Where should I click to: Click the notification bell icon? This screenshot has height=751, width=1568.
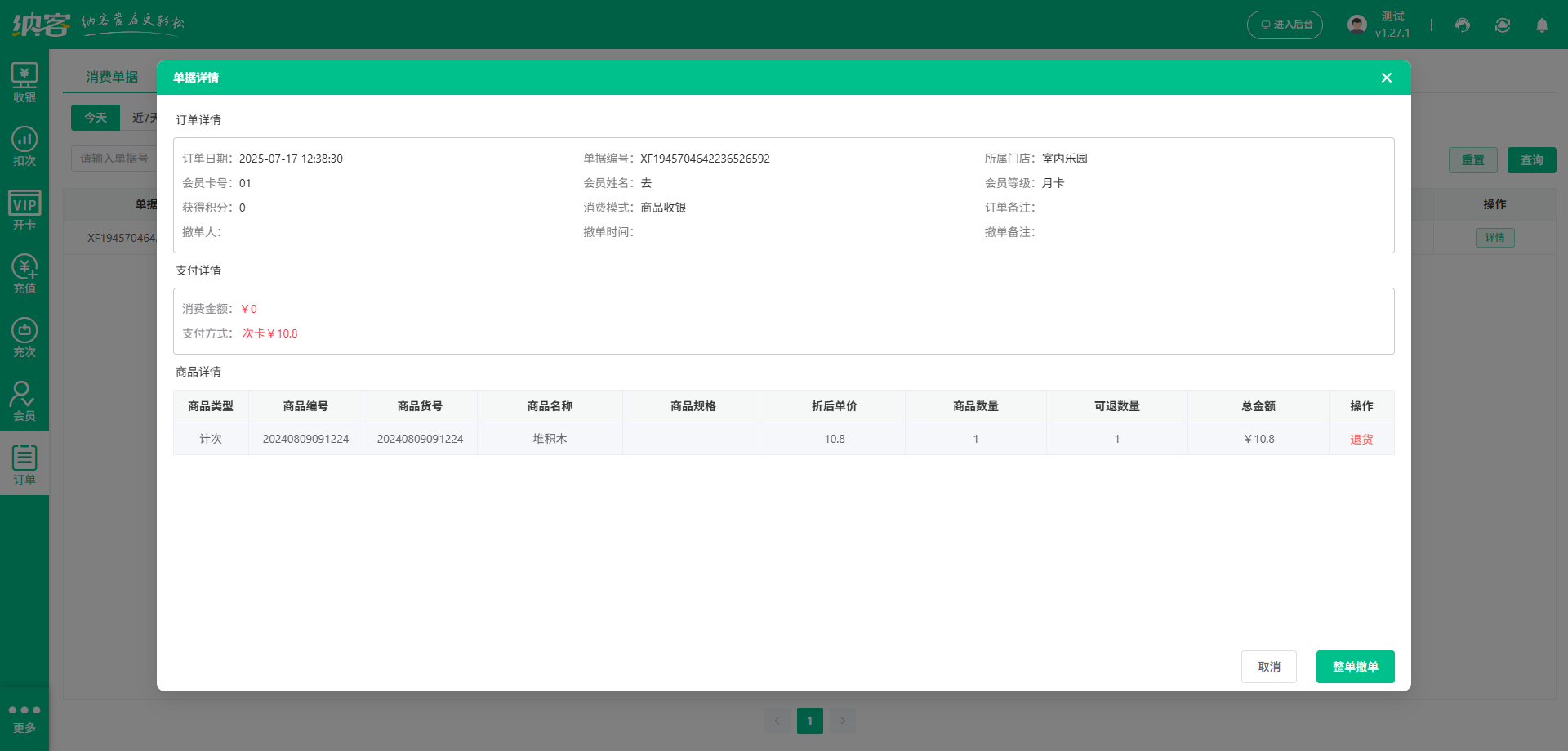coord(1542,25)
